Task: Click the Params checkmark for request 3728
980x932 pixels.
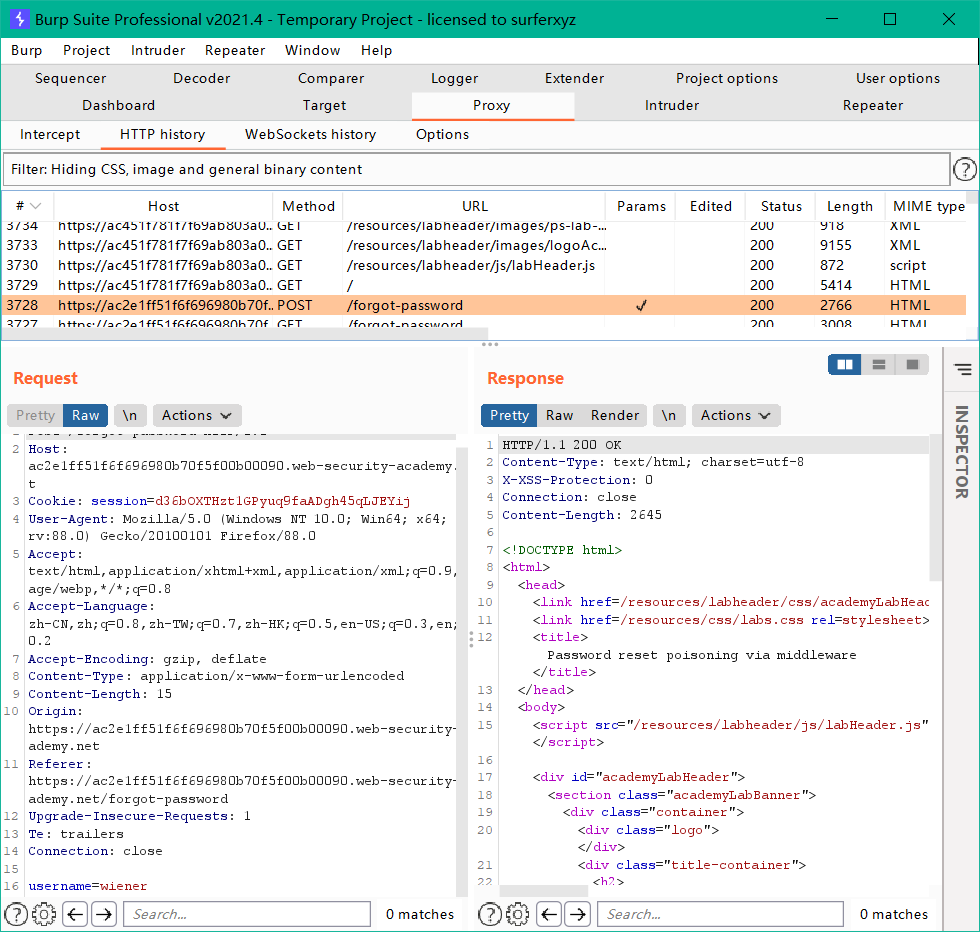Action: 641,305
